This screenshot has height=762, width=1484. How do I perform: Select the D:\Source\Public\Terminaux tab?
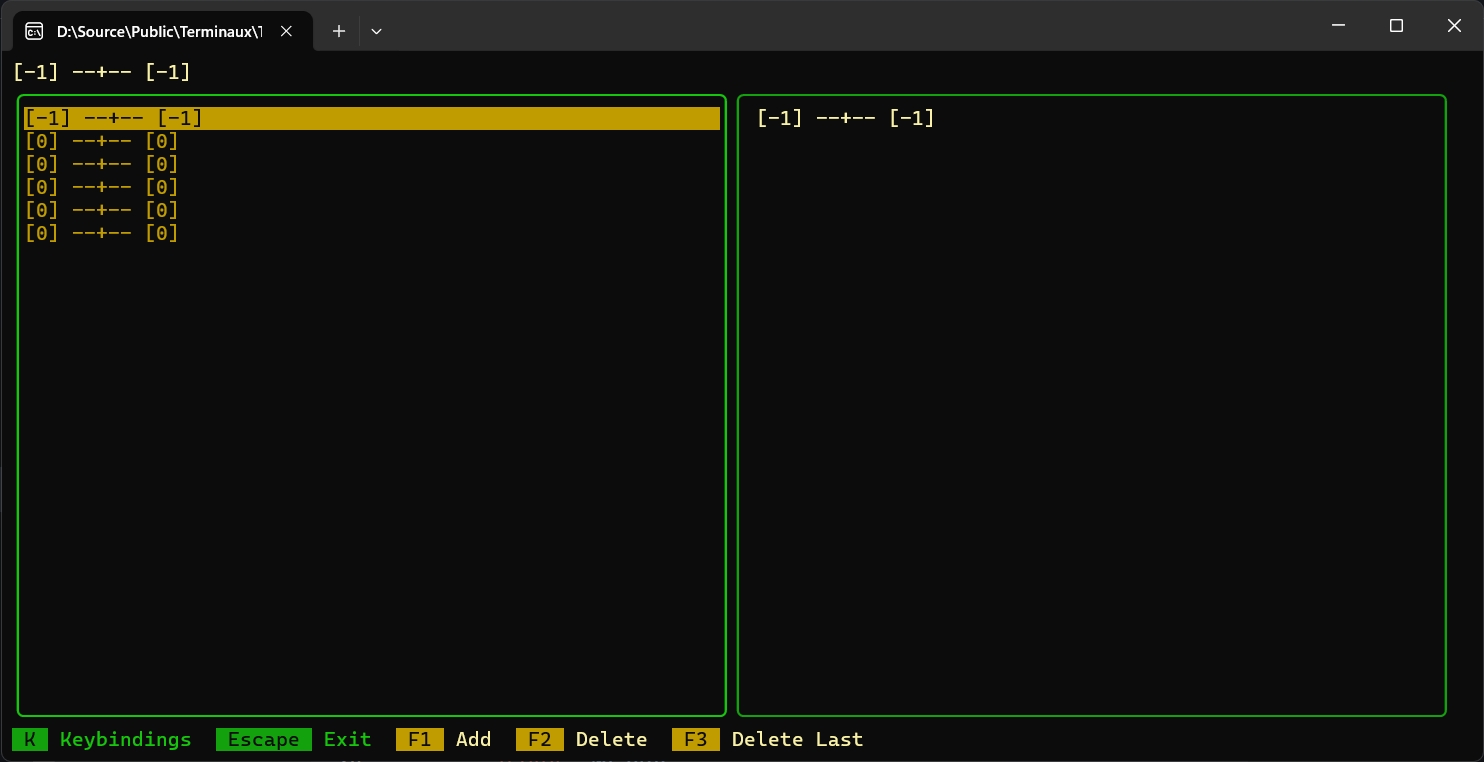point(160,31)
